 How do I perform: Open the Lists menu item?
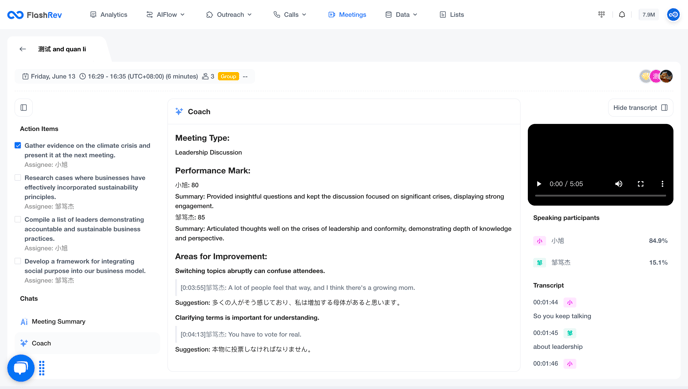(452, 14)
